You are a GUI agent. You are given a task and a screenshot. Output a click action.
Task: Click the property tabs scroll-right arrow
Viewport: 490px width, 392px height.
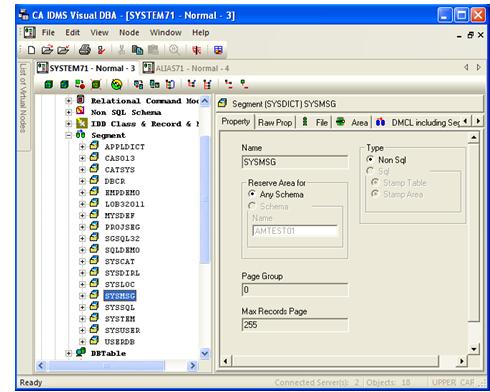coord(478,121)
